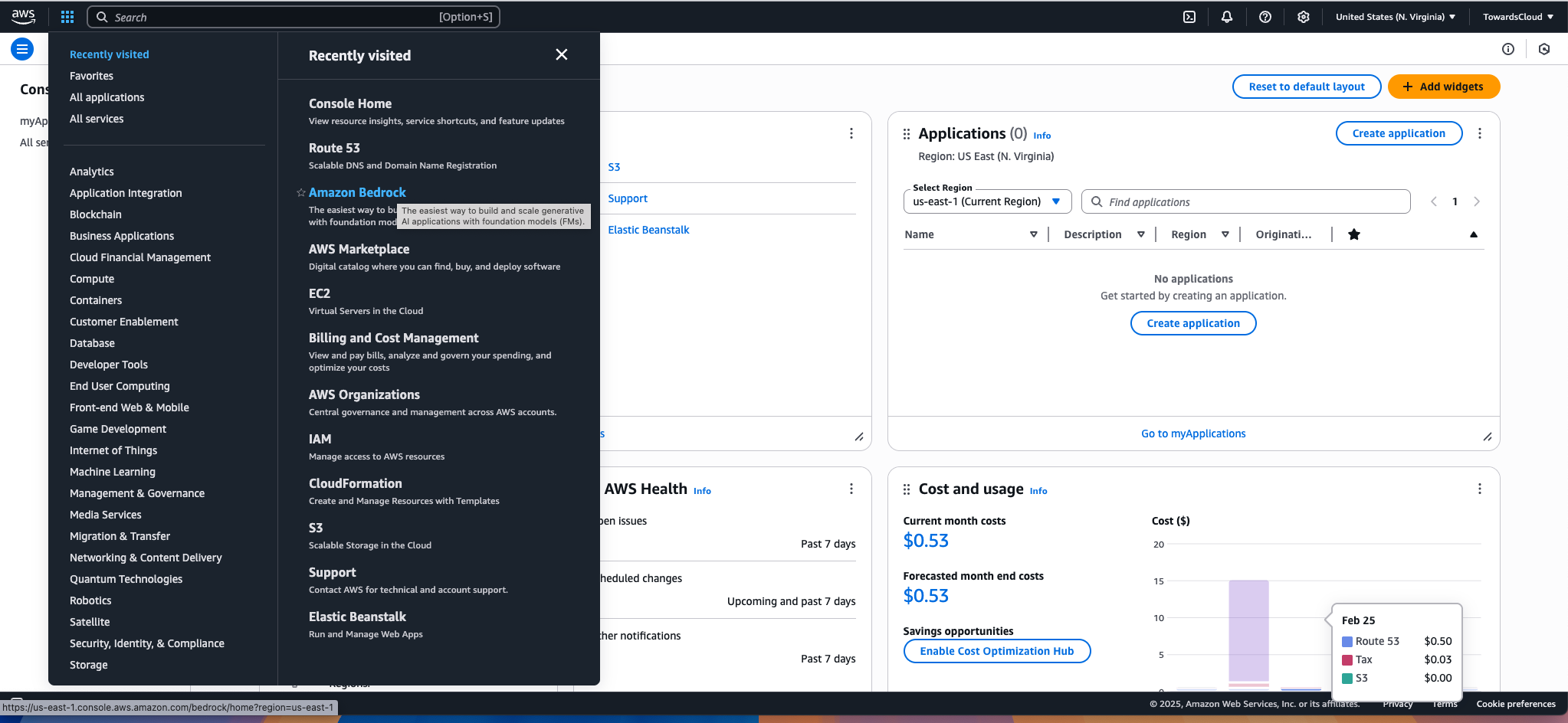Select All services in the services menu
The height and width of the screenshot is (723, 1568).
(x=97, y=119)
